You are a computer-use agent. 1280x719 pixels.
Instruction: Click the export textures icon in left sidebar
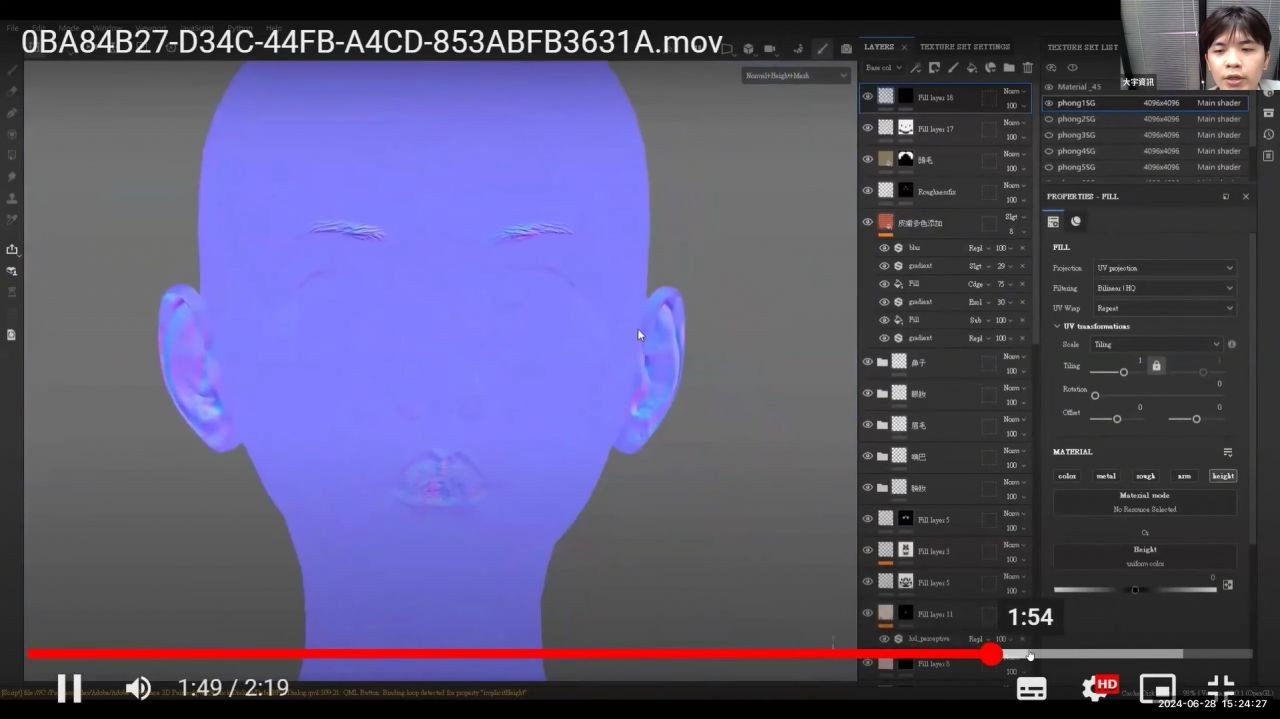pyautogui.click(x=12, y=249)
